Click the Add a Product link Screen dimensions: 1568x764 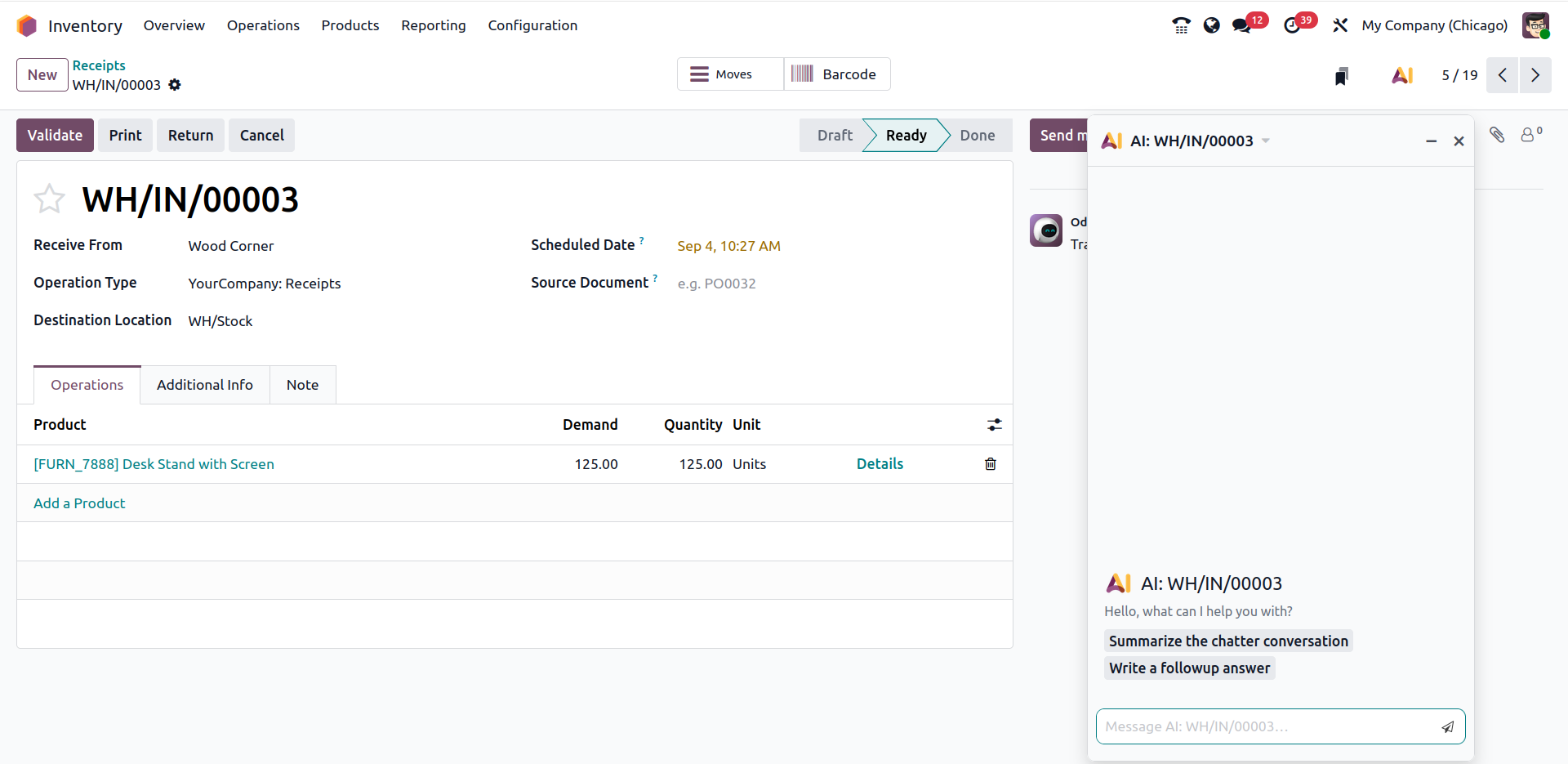79,503
